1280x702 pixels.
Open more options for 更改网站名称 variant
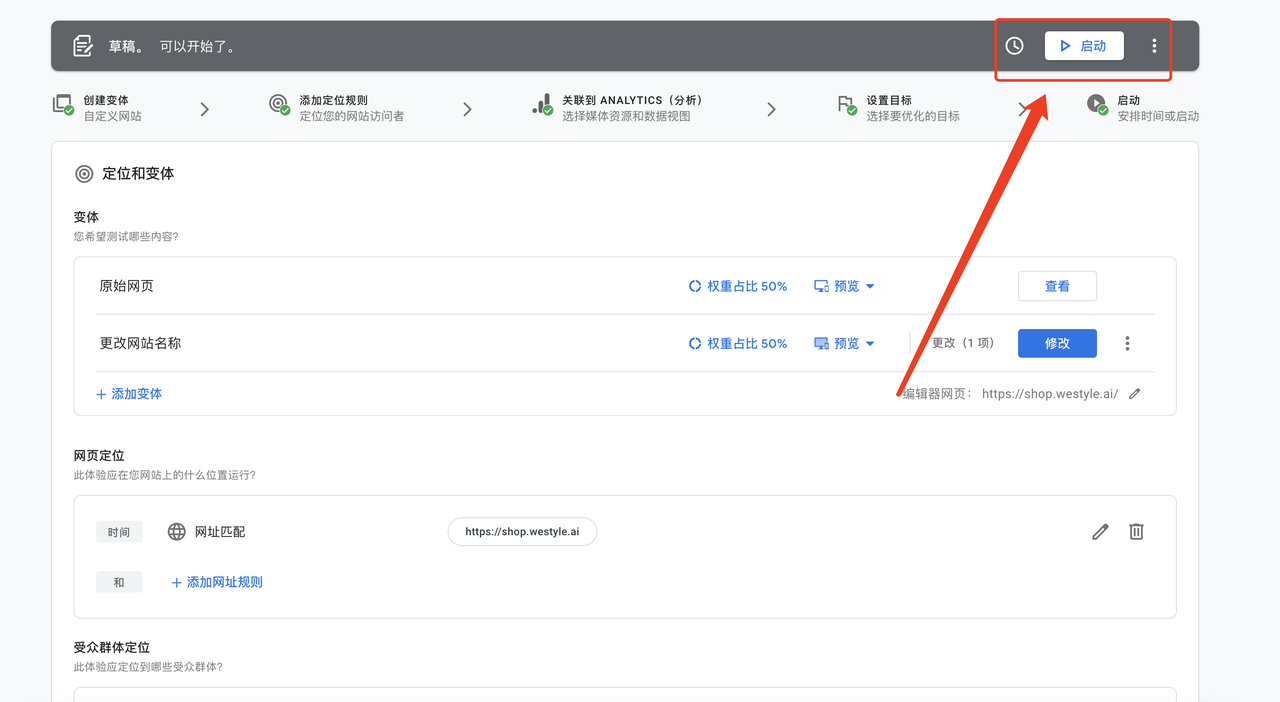click(1127, 343)
